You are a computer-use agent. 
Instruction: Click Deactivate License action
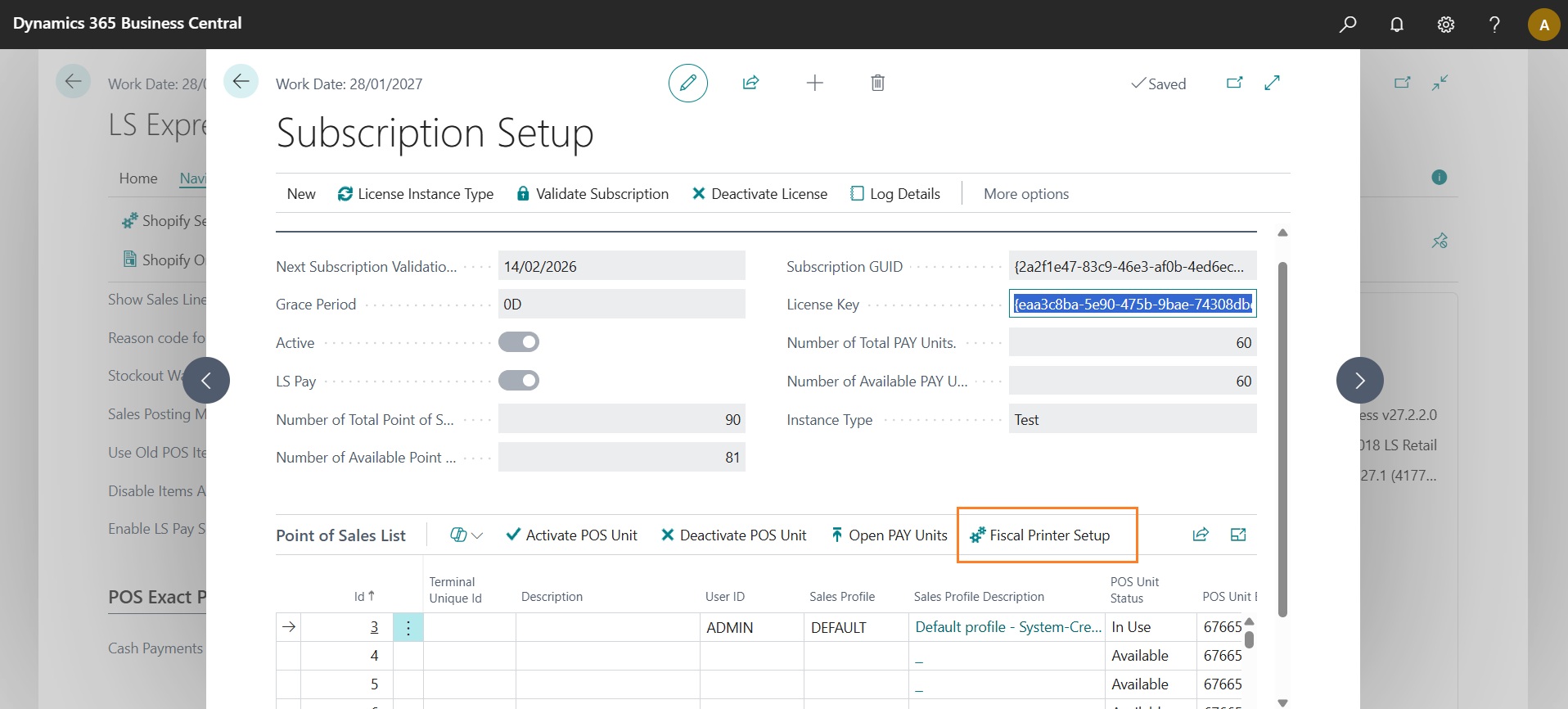[759, 194]
